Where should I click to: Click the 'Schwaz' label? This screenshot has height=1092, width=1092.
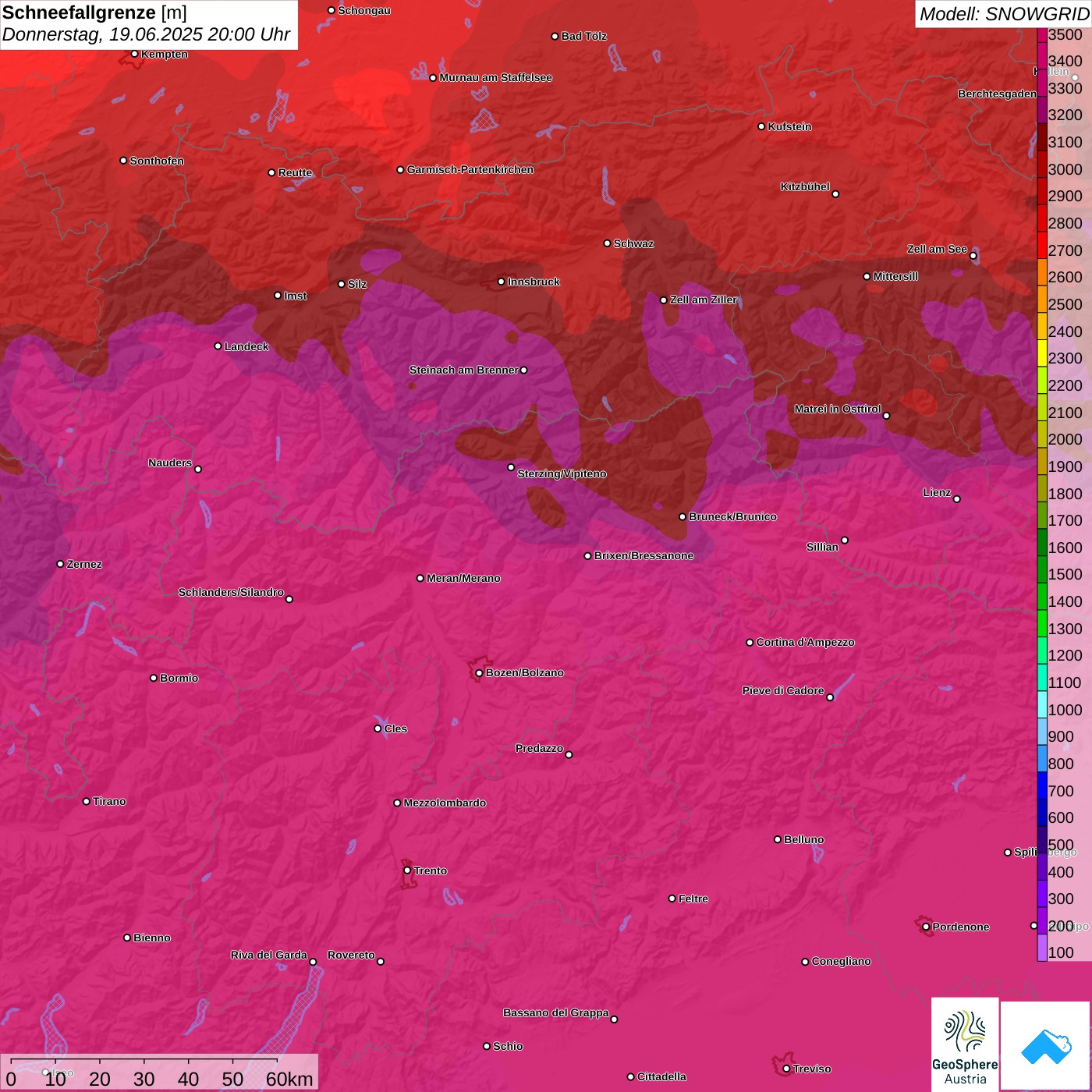pyautogui.click(x=634, y=243)
